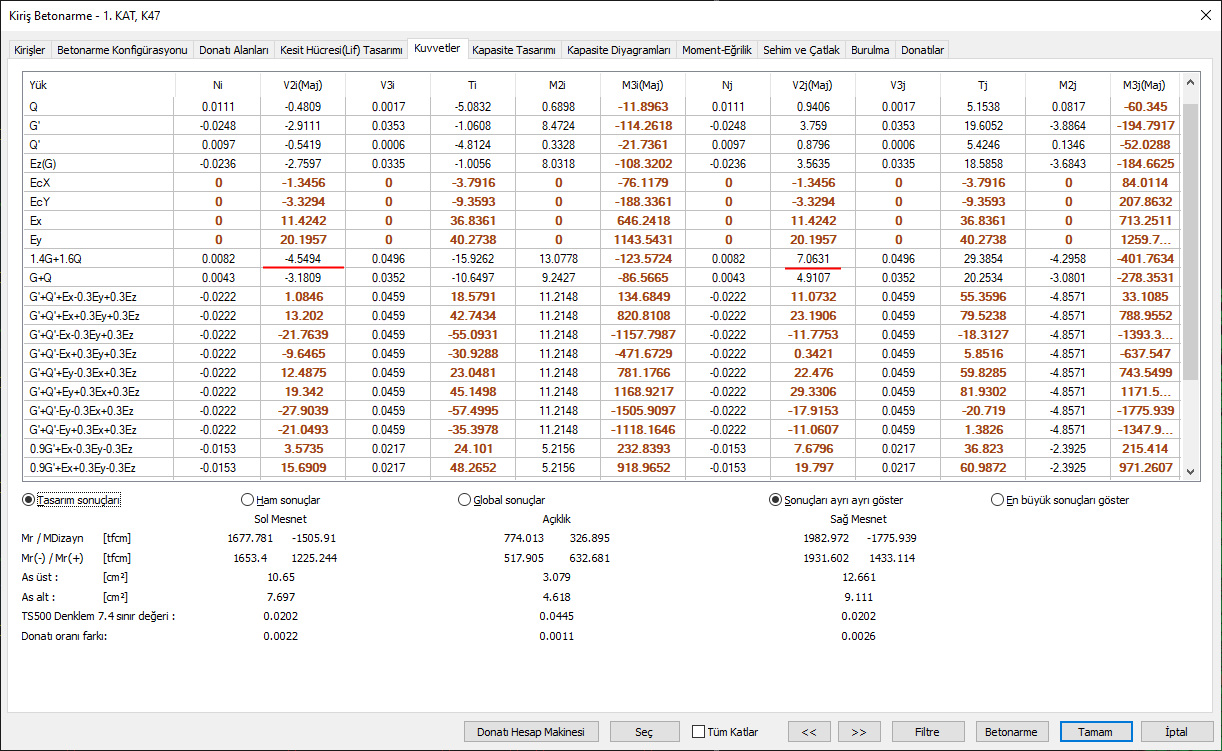The width and height of the screenshot is (1222, 751).
Task: Go to the Donatı Alanları tab
Action: click(x=233, y=50)
